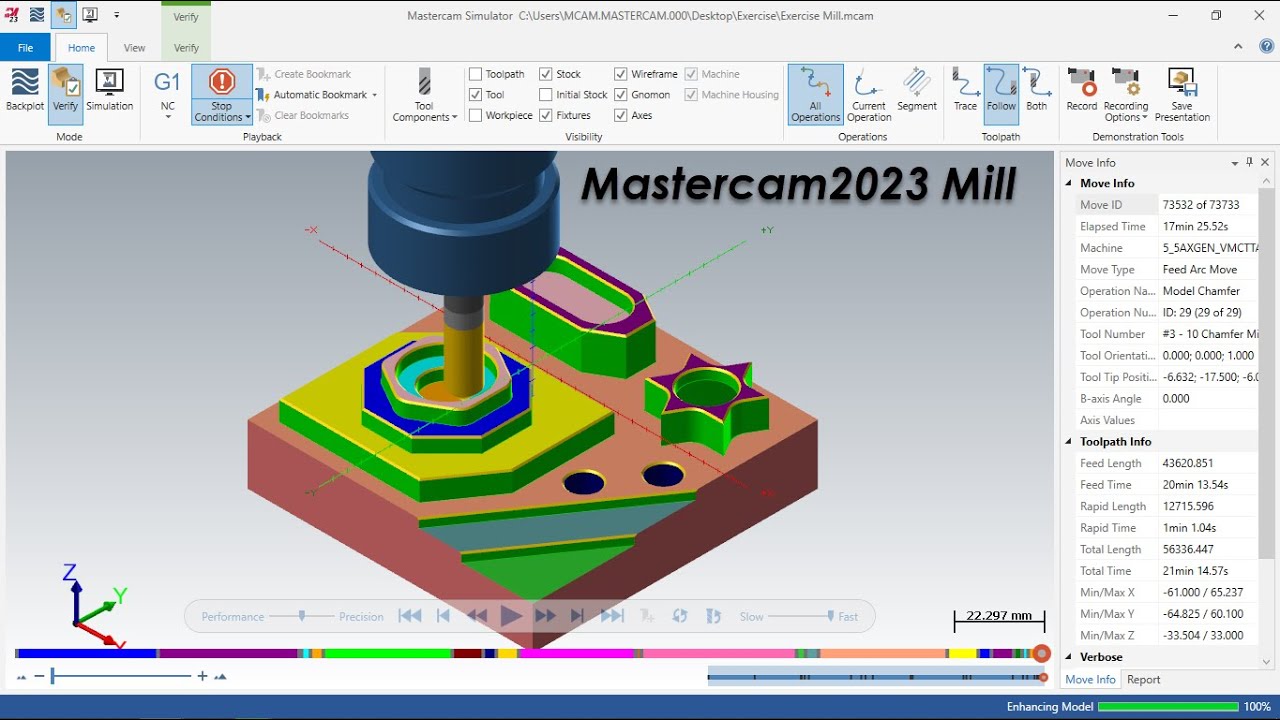Step forward one move
This screenshot has width=1280, height=720.
(577, 616)
